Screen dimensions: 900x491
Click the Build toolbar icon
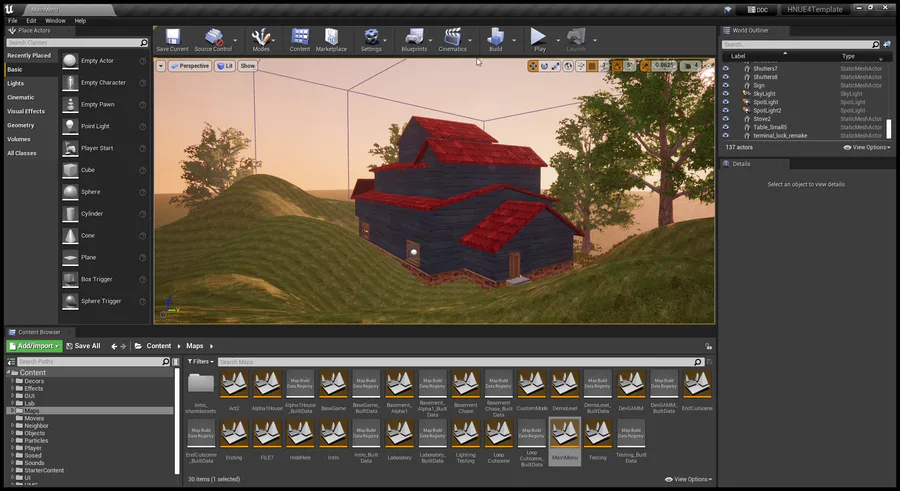(495, 38)
